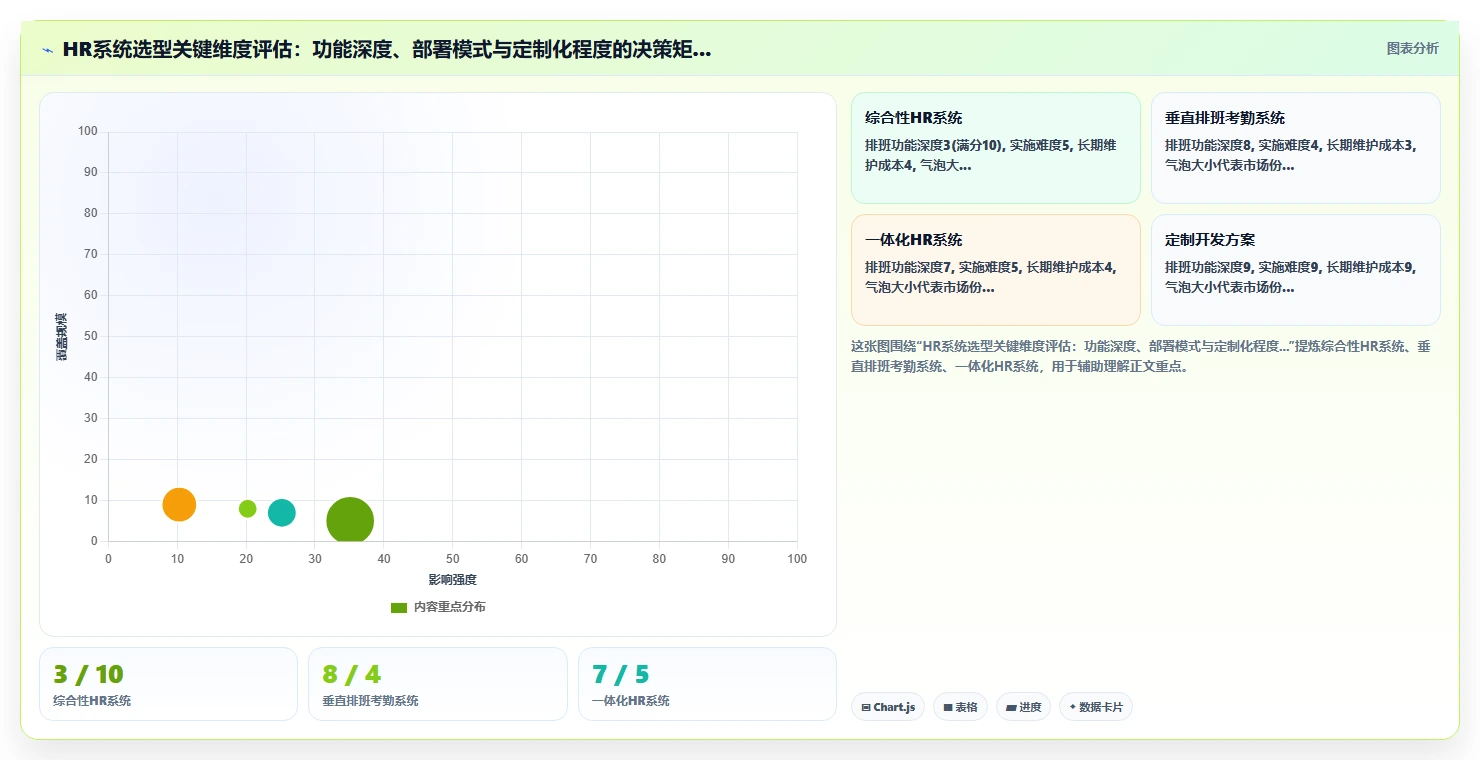Click the 图表分析 label in header
The image size is (1480, 760).
tap(1412, 48)
